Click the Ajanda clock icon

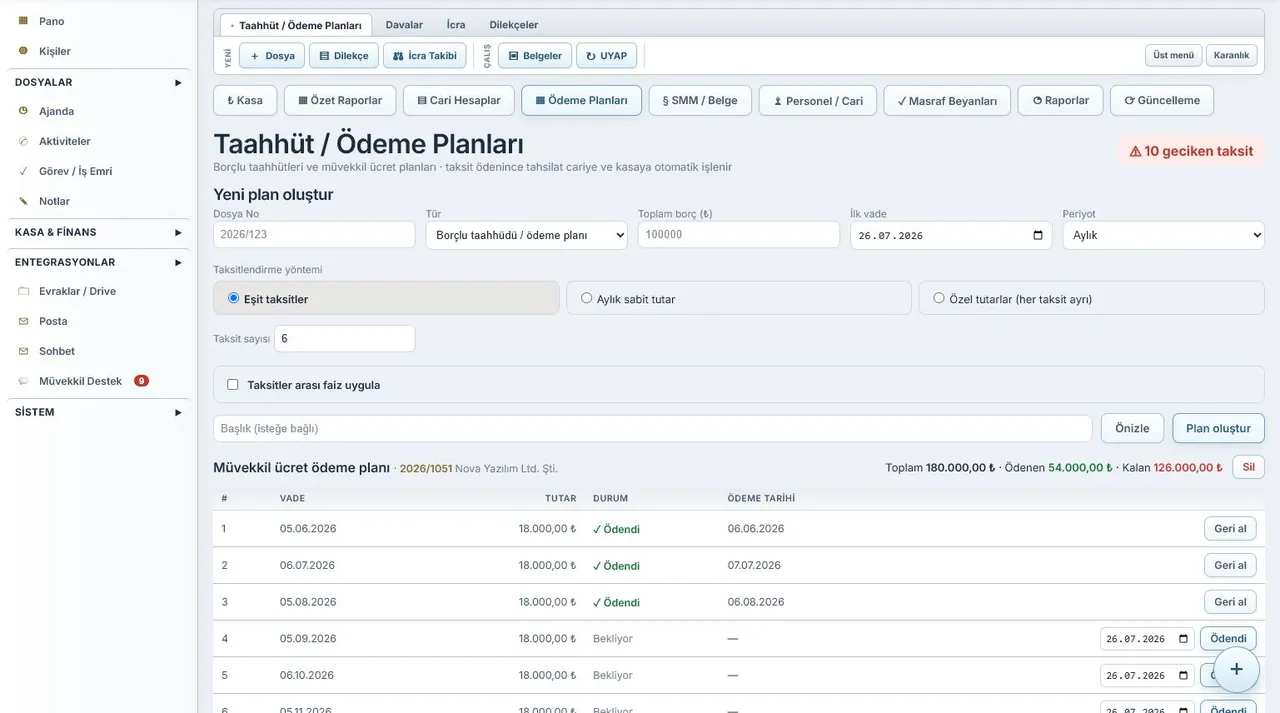[23, 111]
